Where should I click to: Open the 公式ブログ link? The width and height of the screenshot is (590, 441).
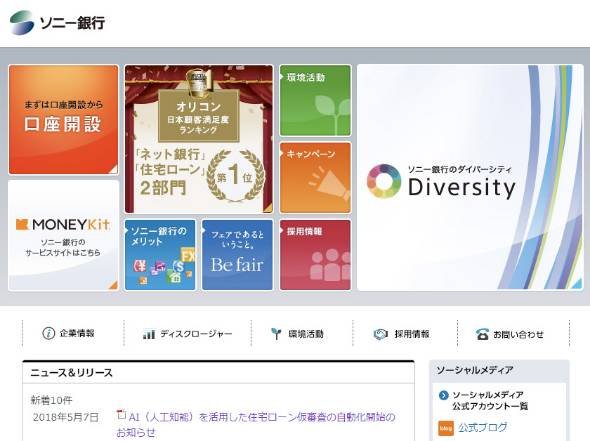(482, 427)
